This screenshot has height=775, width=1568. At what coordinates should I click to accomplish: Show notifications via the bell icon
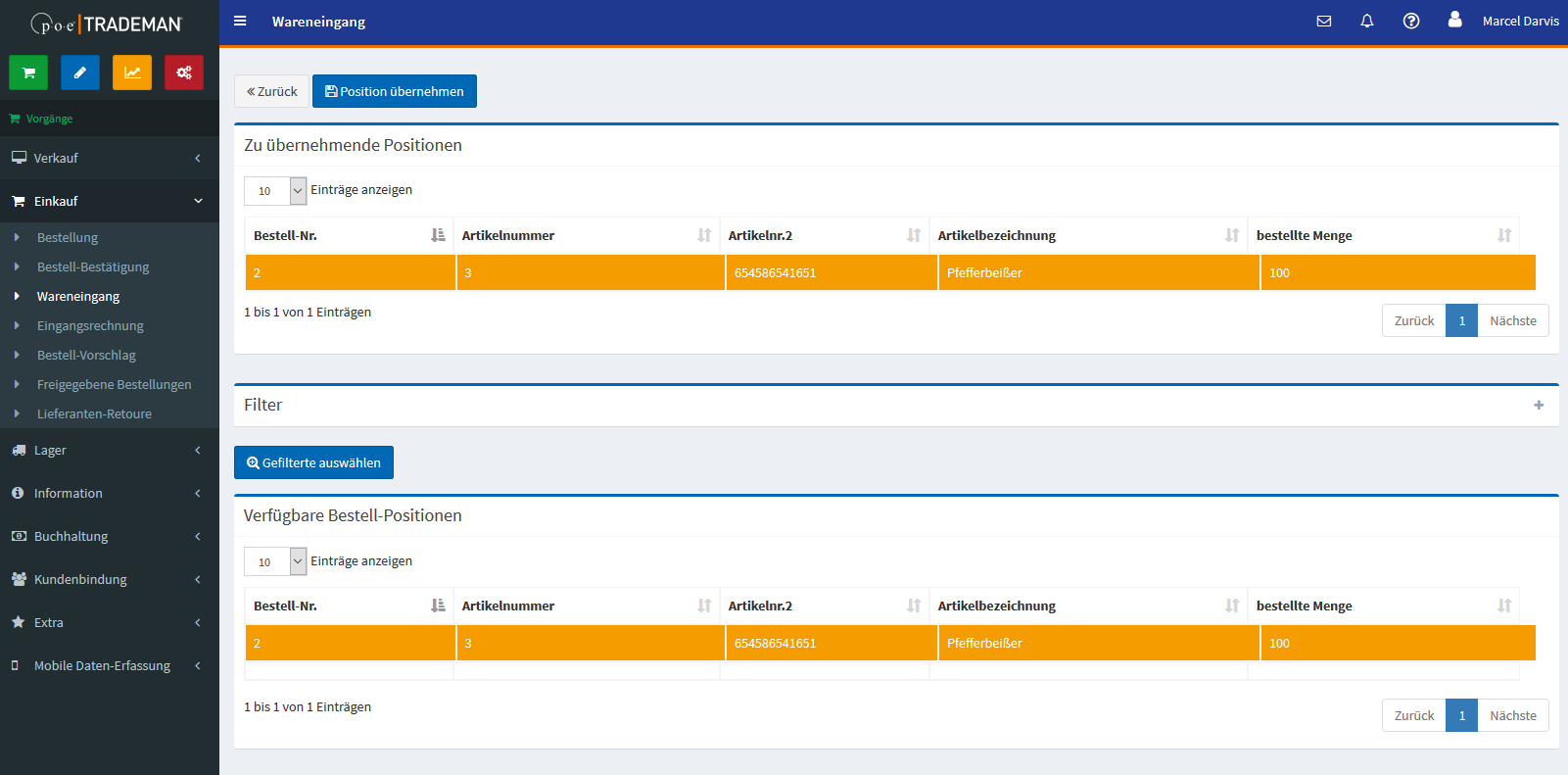click(x=1367, y=21)
